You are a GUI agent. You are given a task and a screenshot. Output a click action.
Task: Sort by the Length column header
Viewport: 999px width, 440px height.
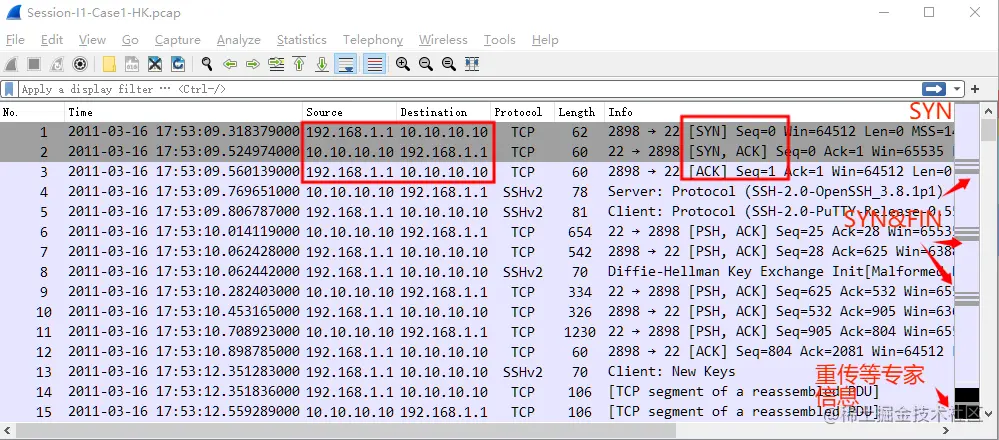(579, 112)
